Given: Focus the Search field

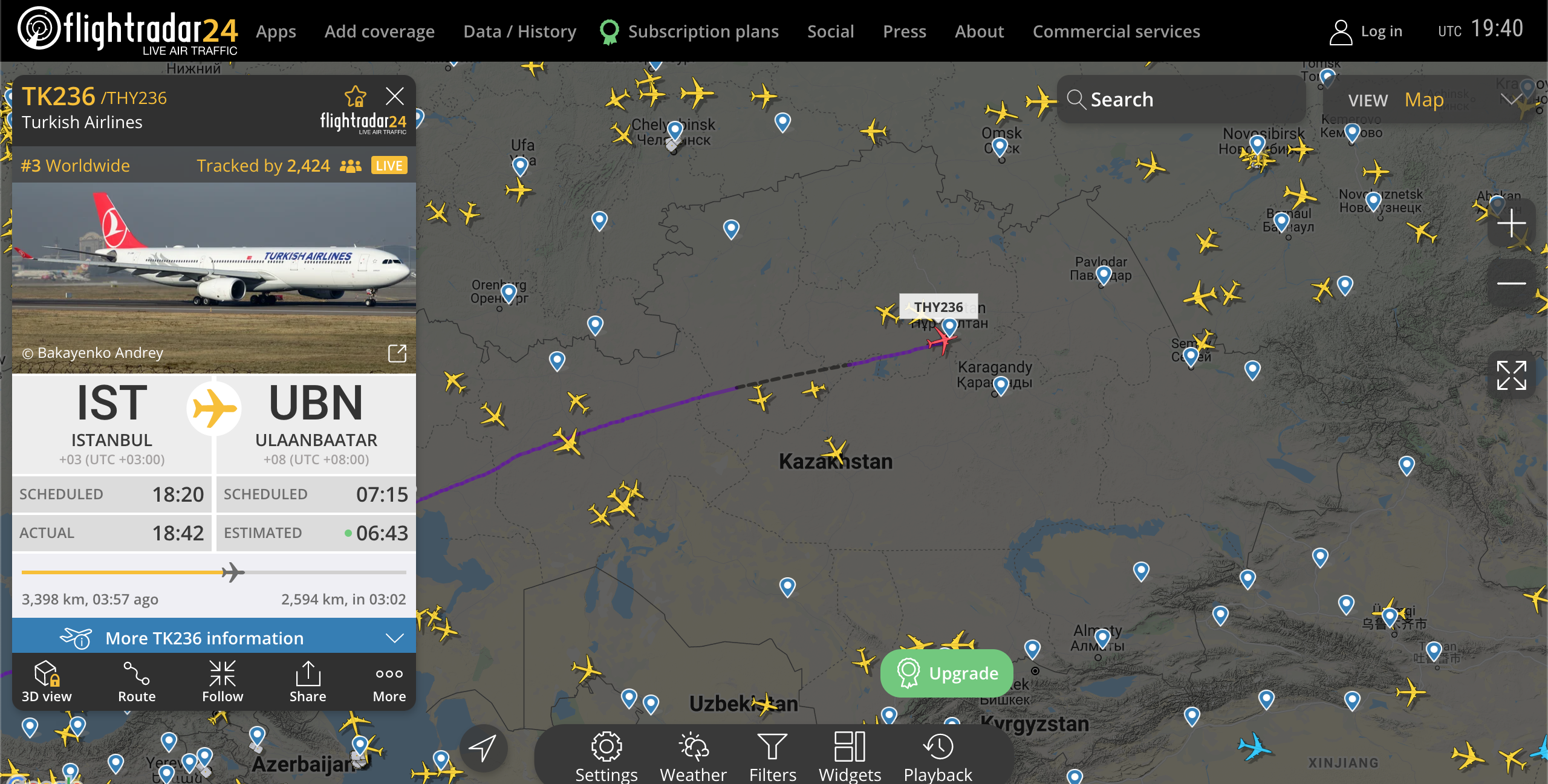Looking at the screenshot, I should [1181, 100].
